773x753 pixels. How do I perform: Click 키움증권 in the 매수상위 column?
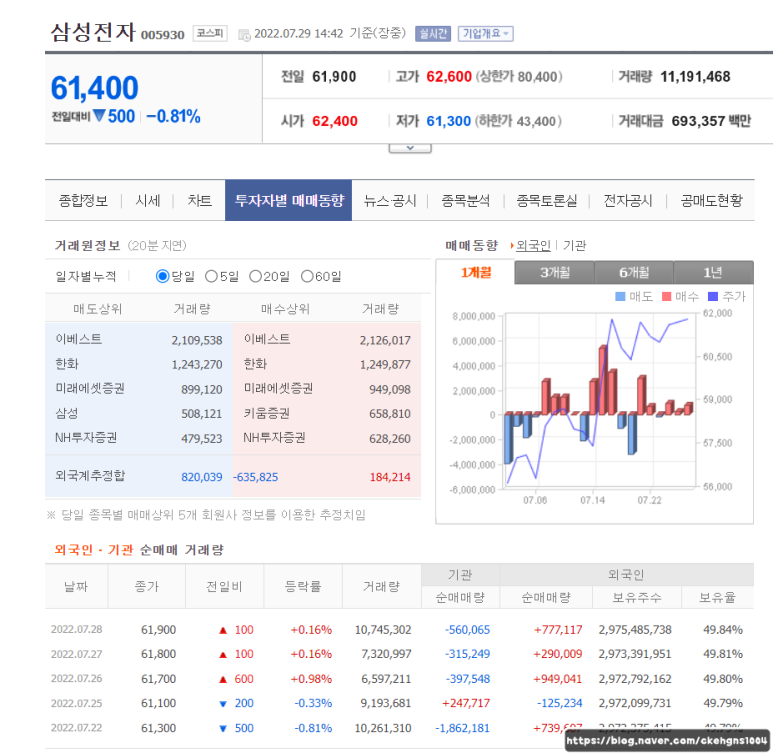(267, 413)
